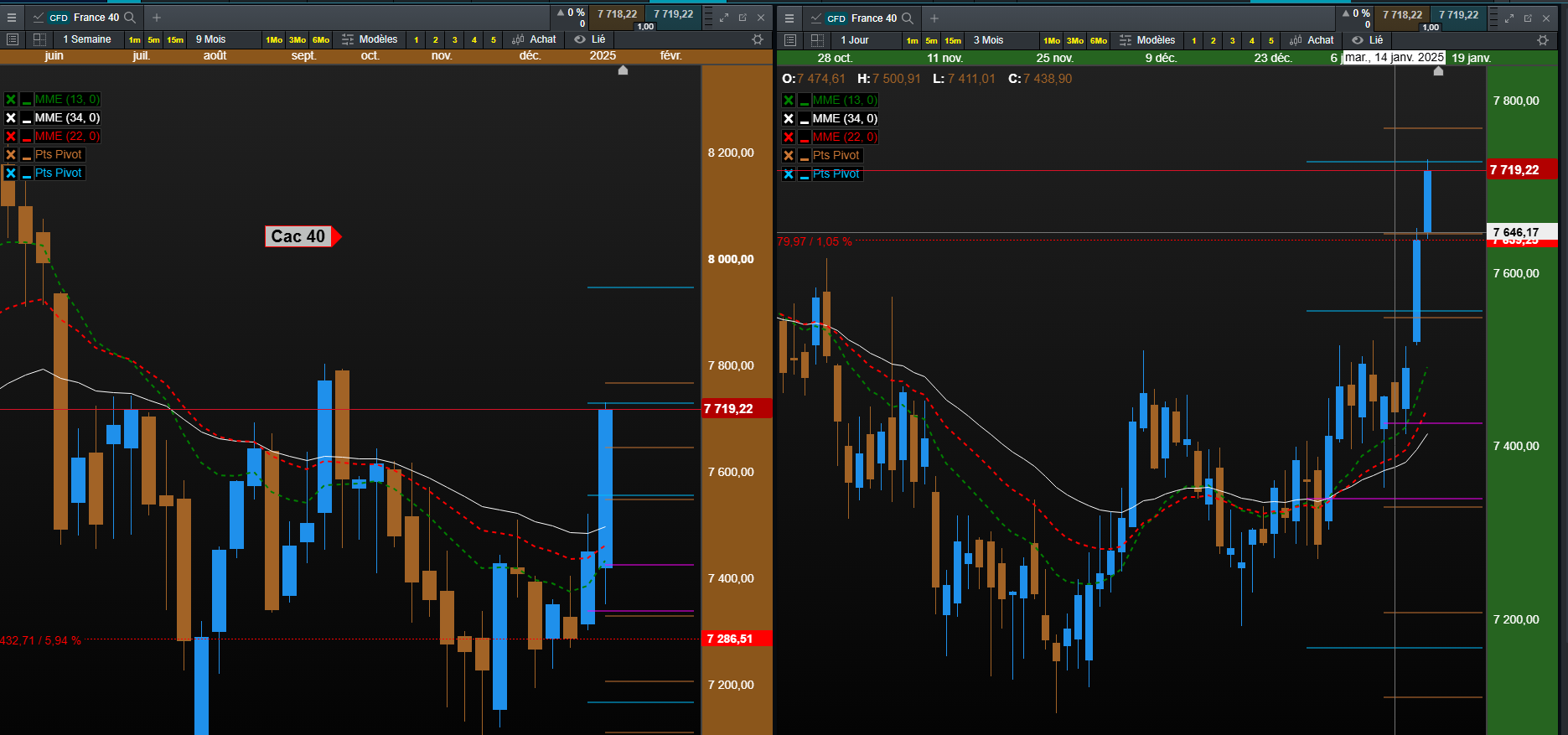Pop out the right chart into a new window

(x=1528, y=18)
